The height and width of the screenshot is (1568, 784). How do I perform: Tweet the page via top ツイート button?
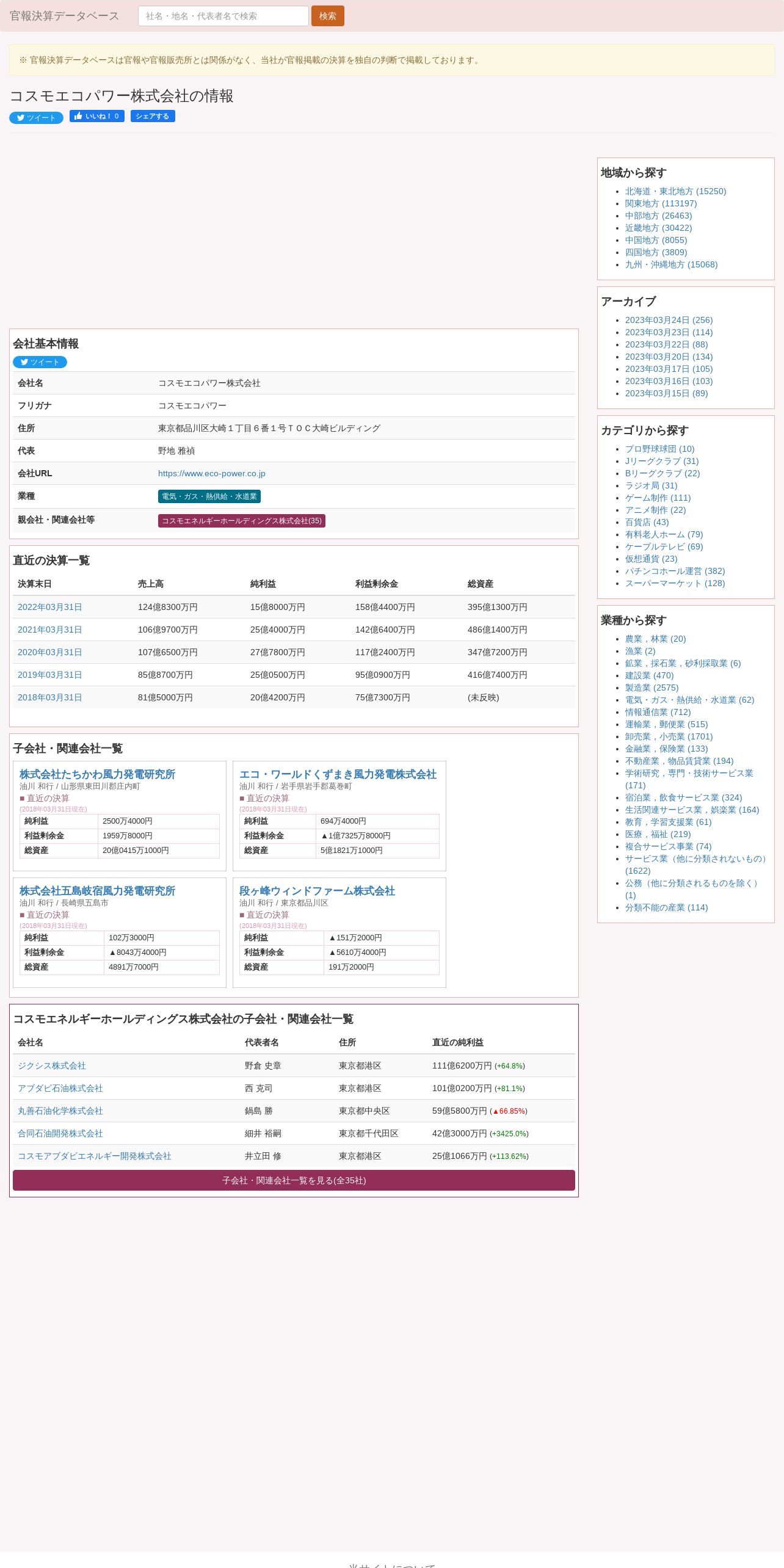tap(36, 118)
